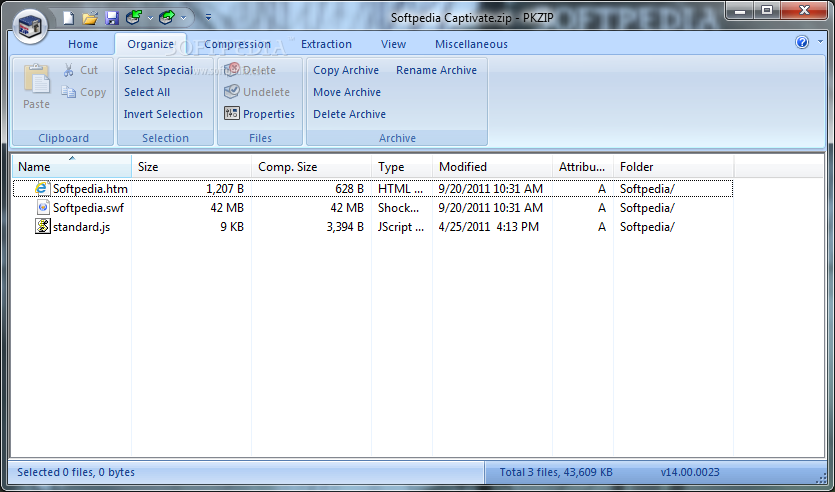Click the 628 B compressed size cell

click(x=350, y=188)
